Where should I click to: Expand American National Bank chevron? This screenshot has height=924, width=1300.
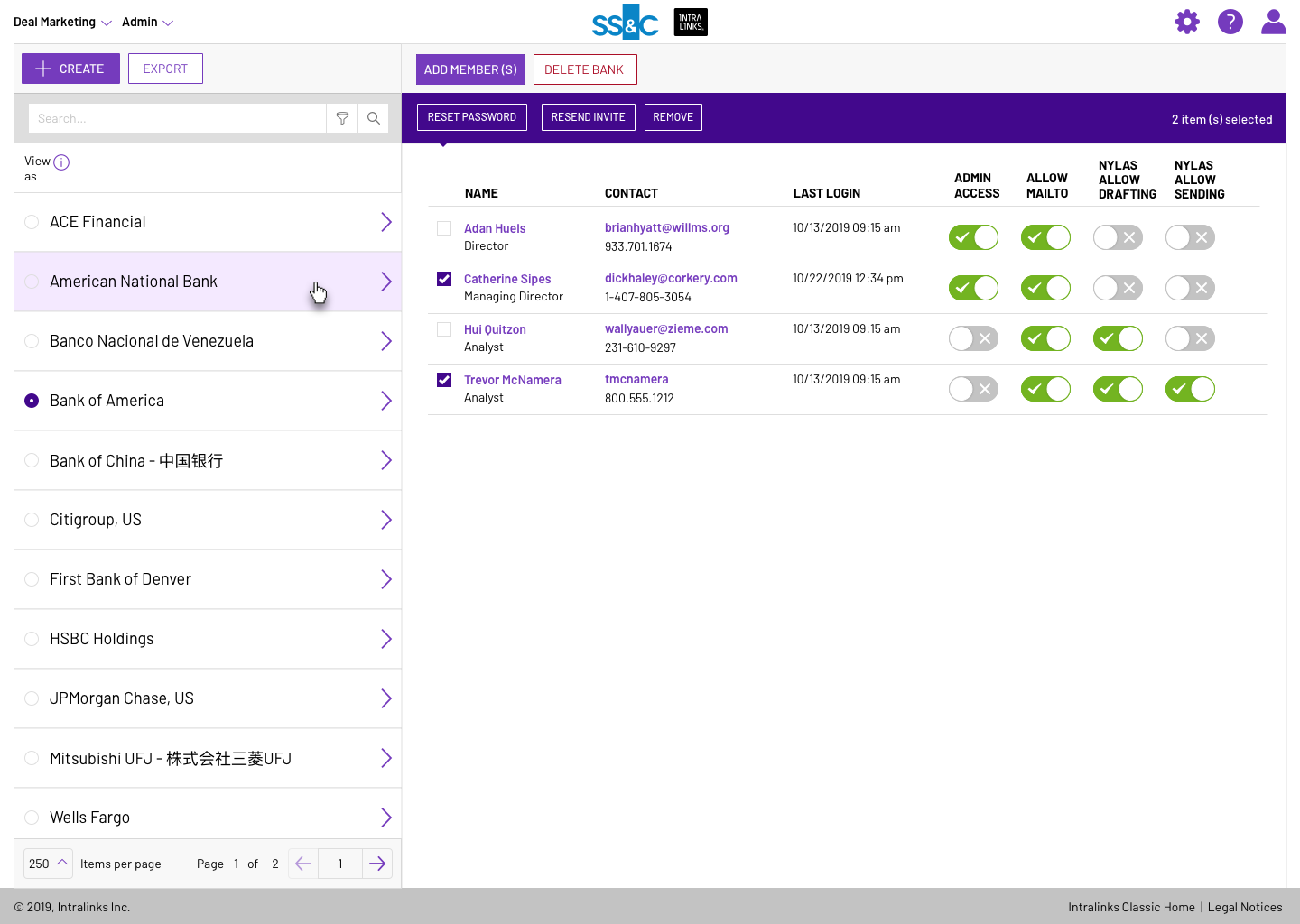386,282
